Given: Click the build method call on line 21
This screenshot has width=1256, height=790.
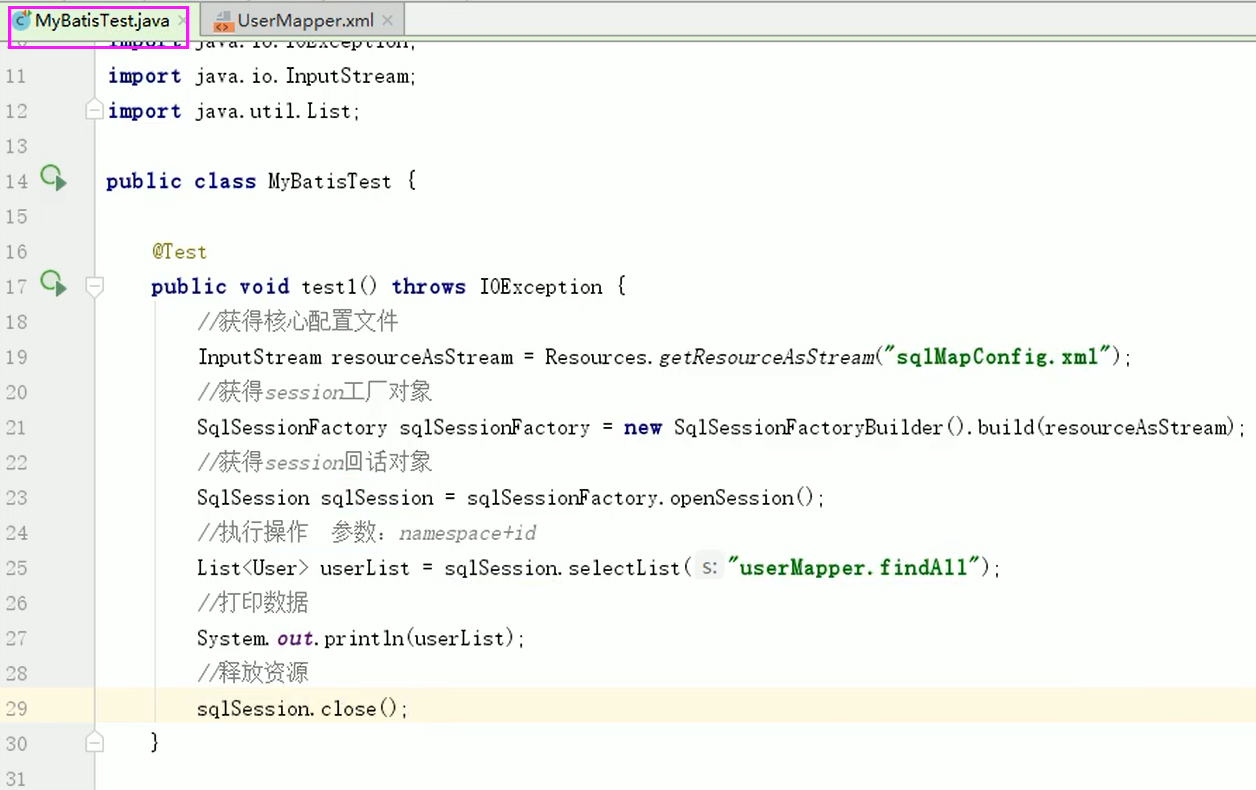Looking at the screenshot, I should pos(1005,427).
